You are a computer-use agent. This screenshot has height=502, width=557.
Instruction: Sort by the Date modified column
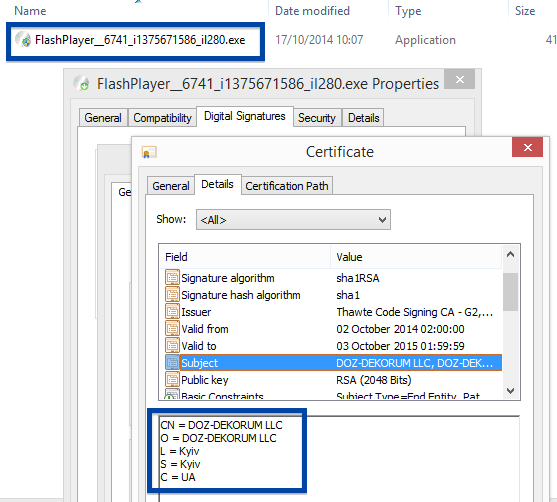coord(312,11)
